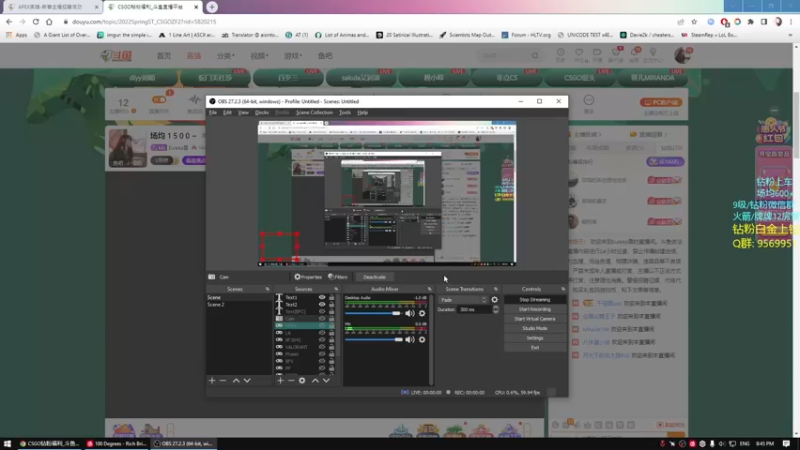This screenshot has width=800, height=450.
Task: Toggle visibility of the Text2 source
Action: tap(322, 304)
